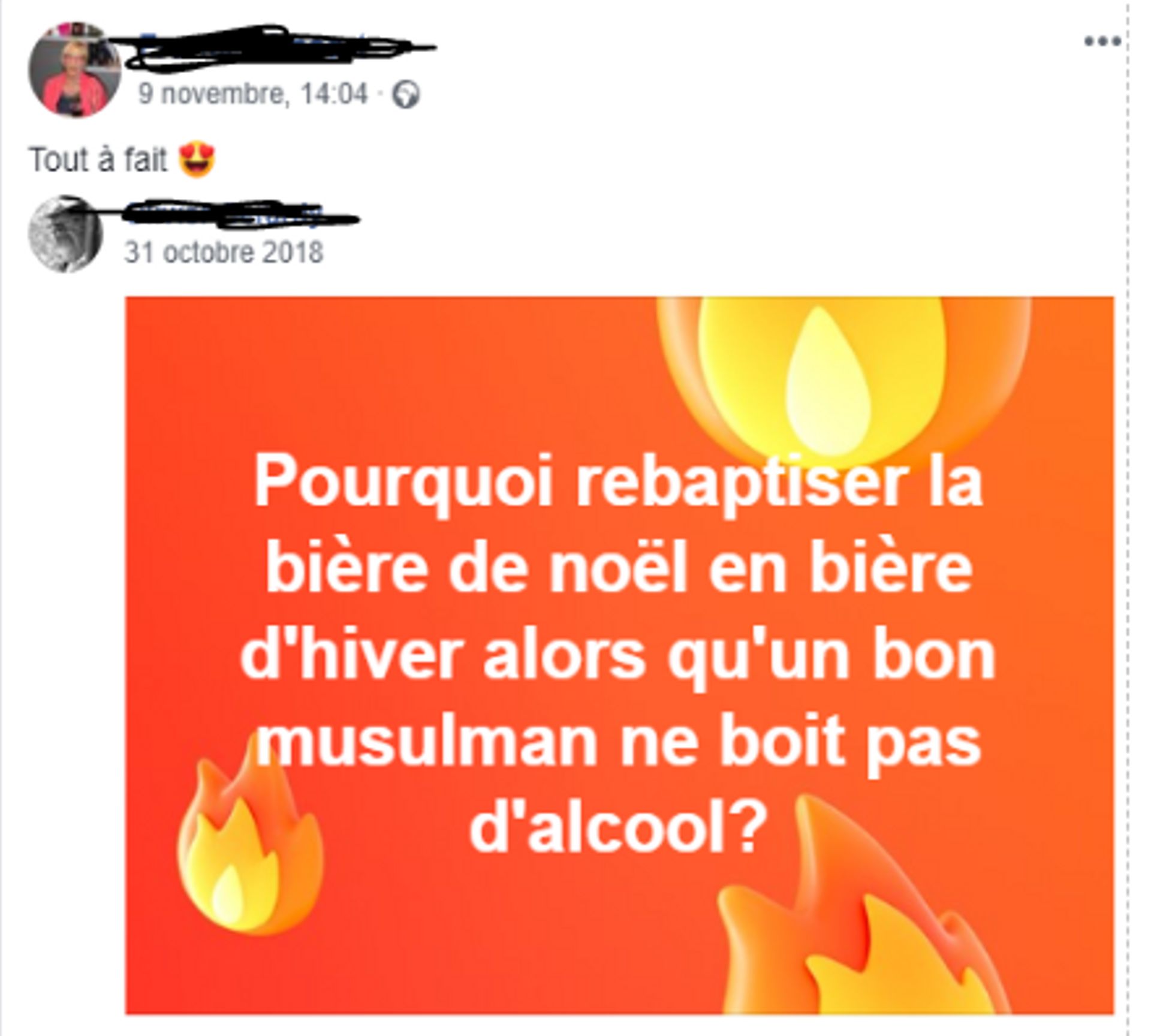Image resolution: width=1151 pixels, height=1036 pixels.
Task: Open the poster's round profile picture
Action: pyautogui.click(x=74, y=70)
